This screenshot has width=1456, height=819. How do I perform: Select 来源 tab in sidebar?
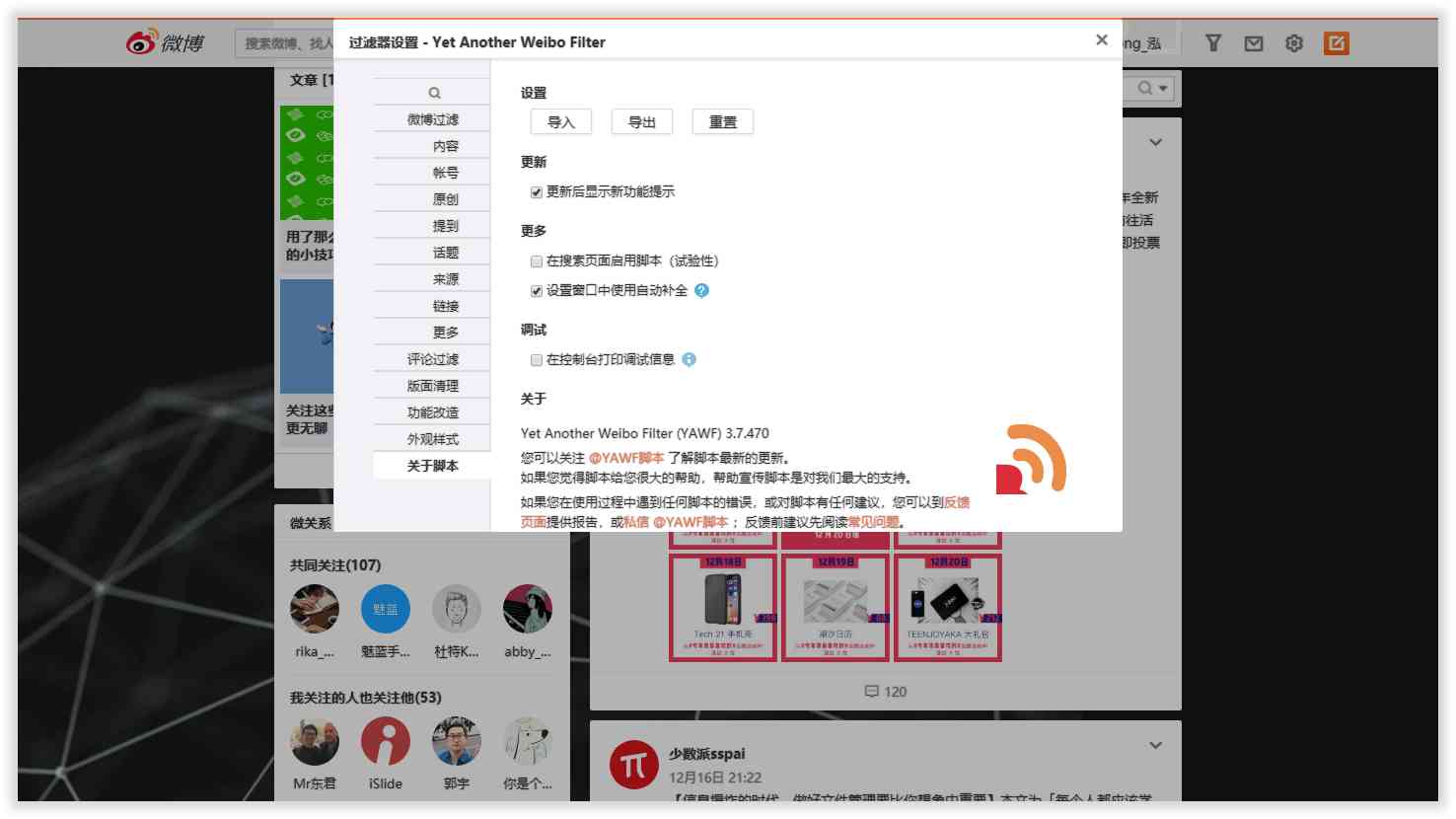[432, 279]
